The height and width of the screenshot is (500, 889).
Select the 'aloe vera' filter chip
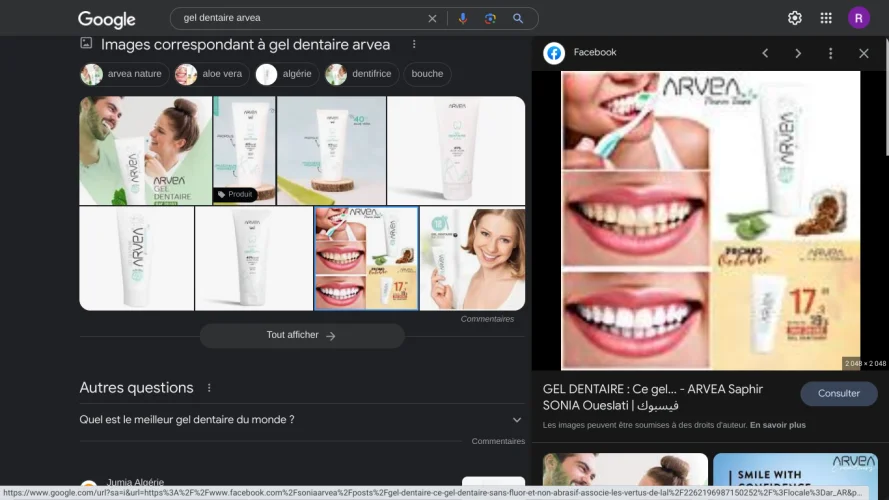(211, 74)
